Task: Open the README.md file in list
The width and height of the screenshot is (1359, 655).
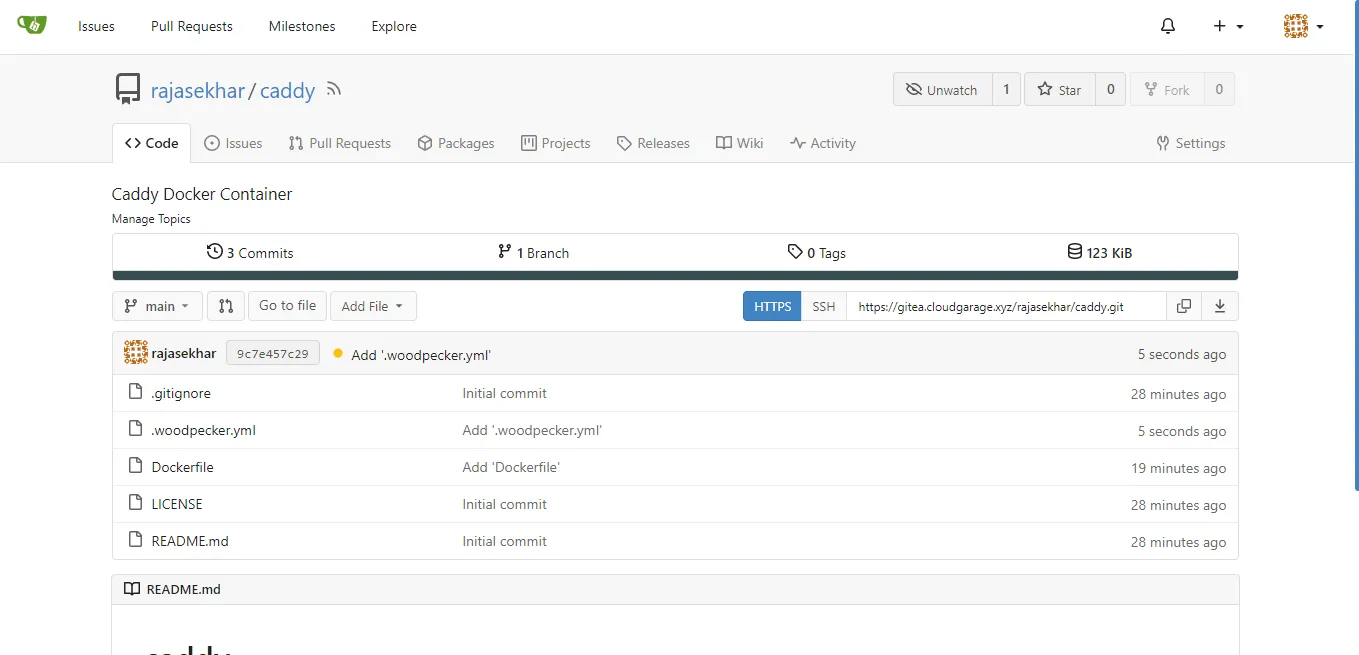Action: tap(190, 541)
